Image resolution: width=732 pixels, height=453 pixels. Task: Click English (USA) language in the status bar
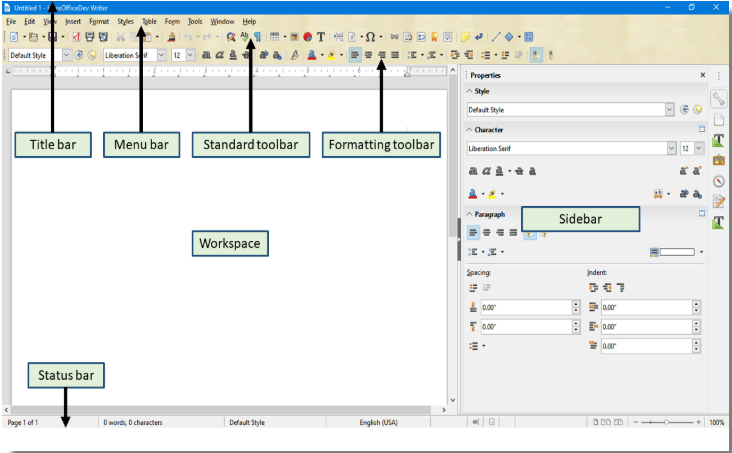377,423
